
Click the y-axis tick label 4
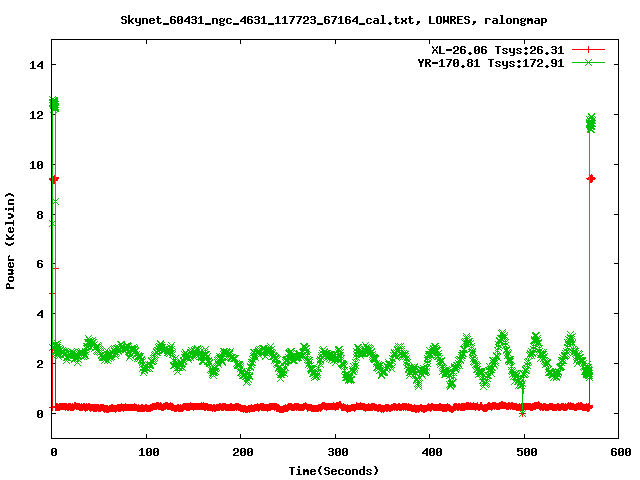[40, 314]
